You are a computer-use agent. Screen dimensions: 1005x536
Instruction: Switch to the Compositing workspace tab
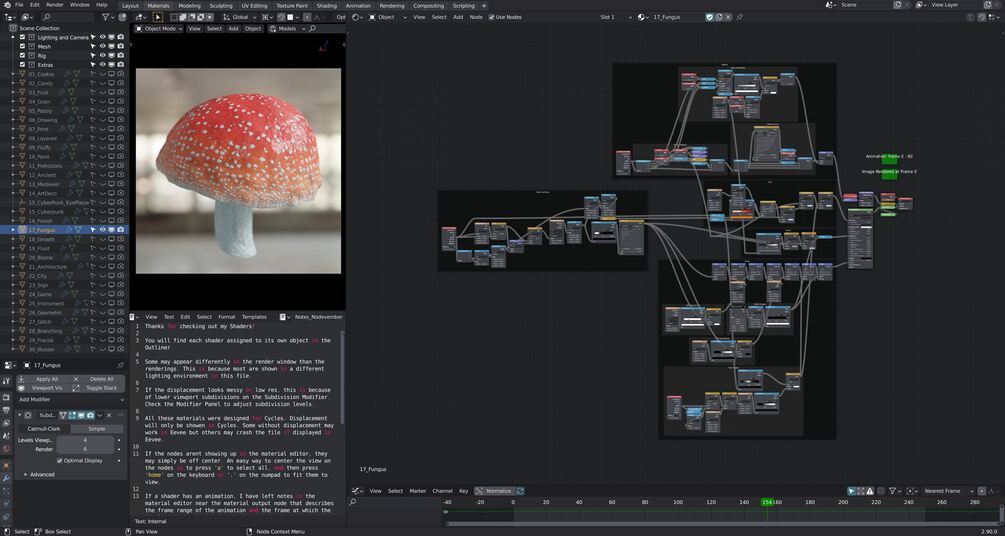pos(428,6)
